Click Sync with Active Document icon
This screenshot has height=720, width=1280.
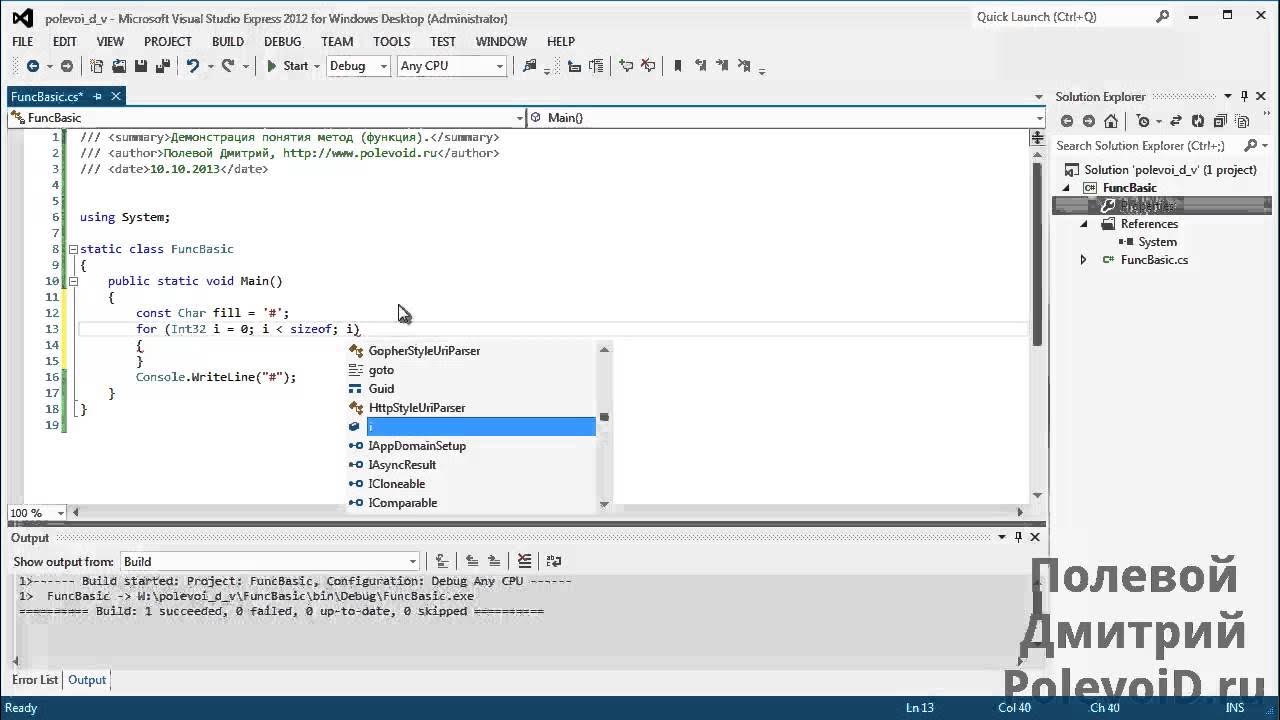coord(1175,121)
